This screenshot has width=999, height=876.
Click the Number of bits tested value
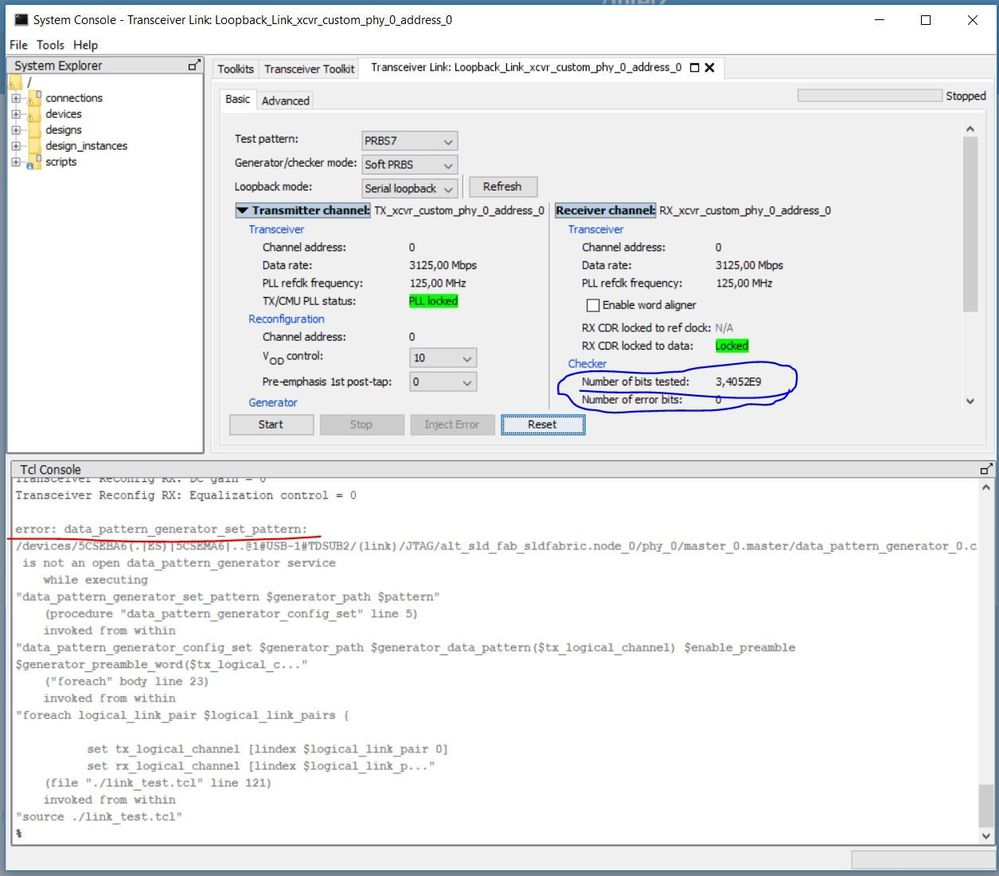coord(738,382)
